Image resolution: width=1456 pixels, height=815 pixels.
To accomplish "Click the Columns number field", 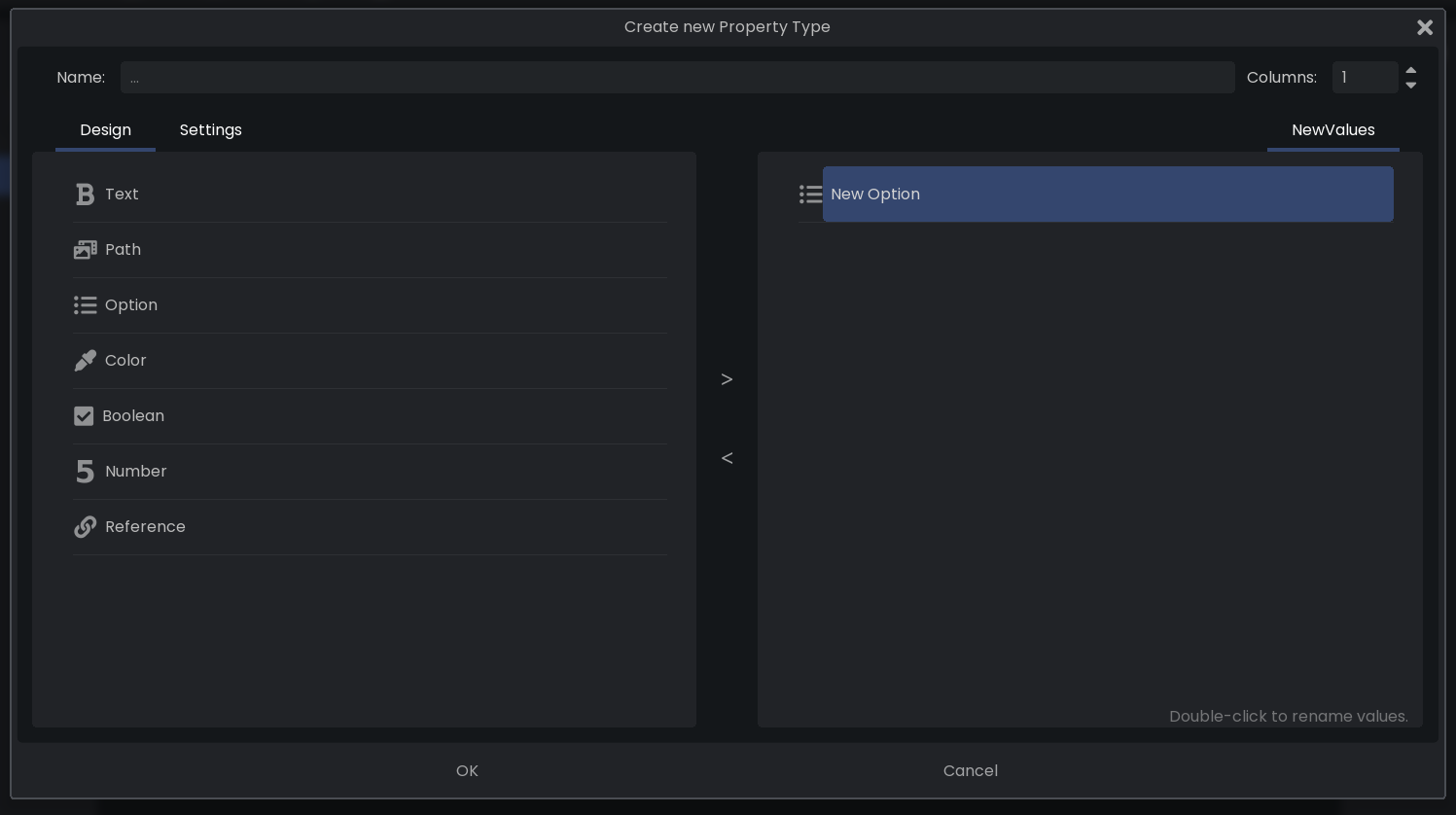I will tap(1366, 78).
